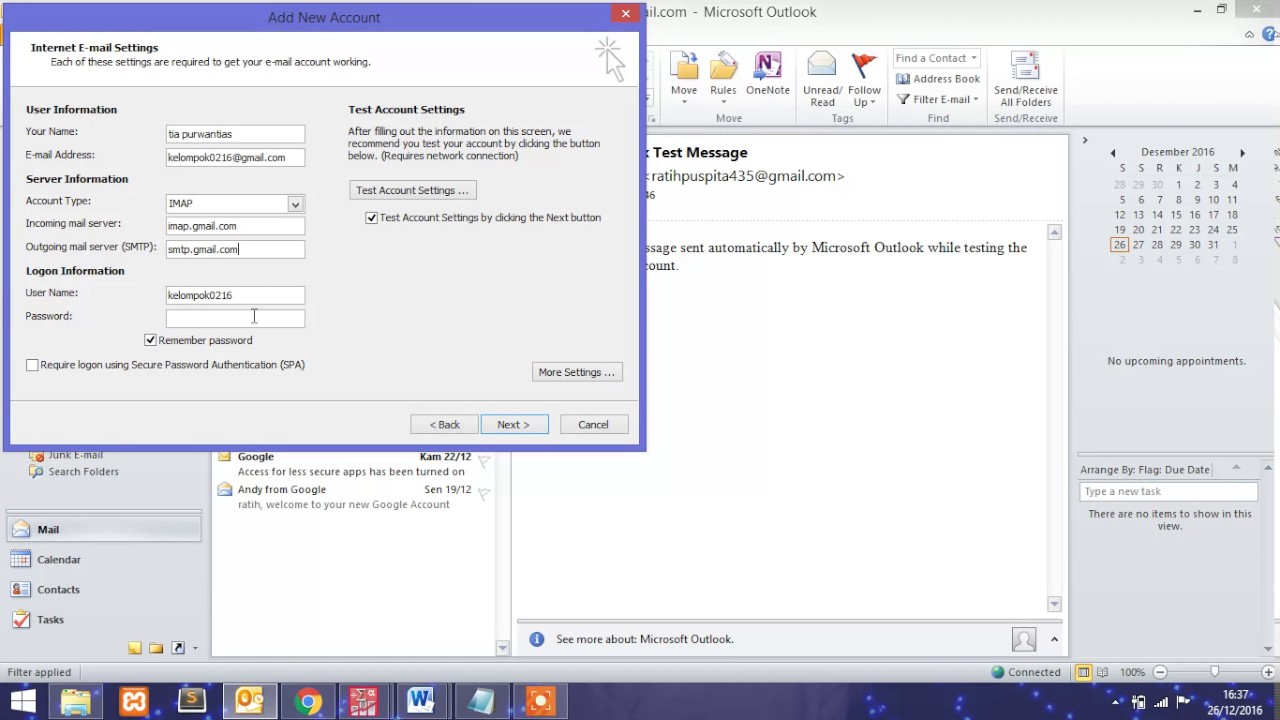The height and width of the screenshot is (720, 1280).
Task: Switch to Mail in navigation pane
Action: (104, 530)
